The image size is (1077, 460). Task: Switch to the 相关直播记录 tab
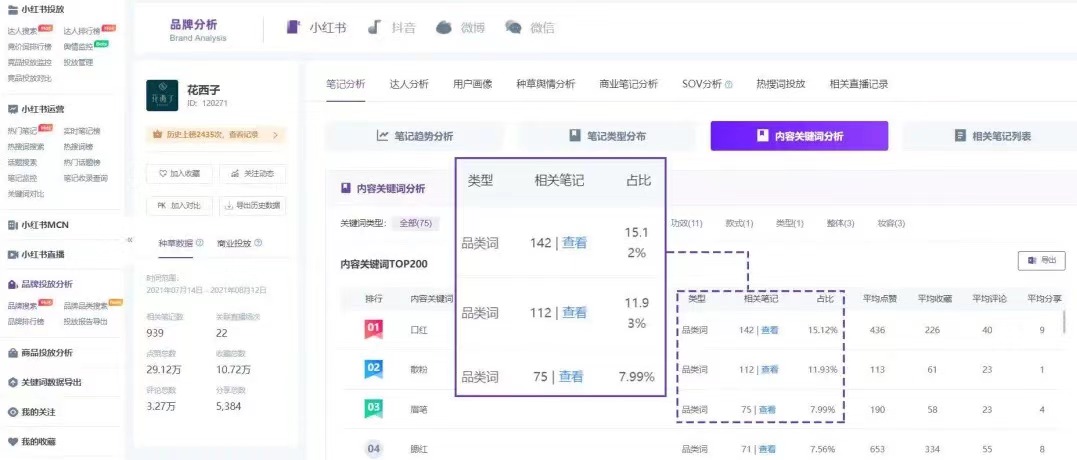[x=859, y=84]
